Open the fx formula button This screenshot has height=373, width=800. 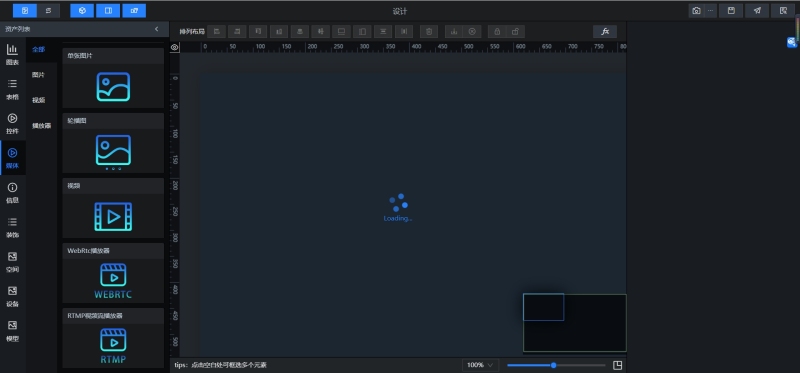pos(605,32)
